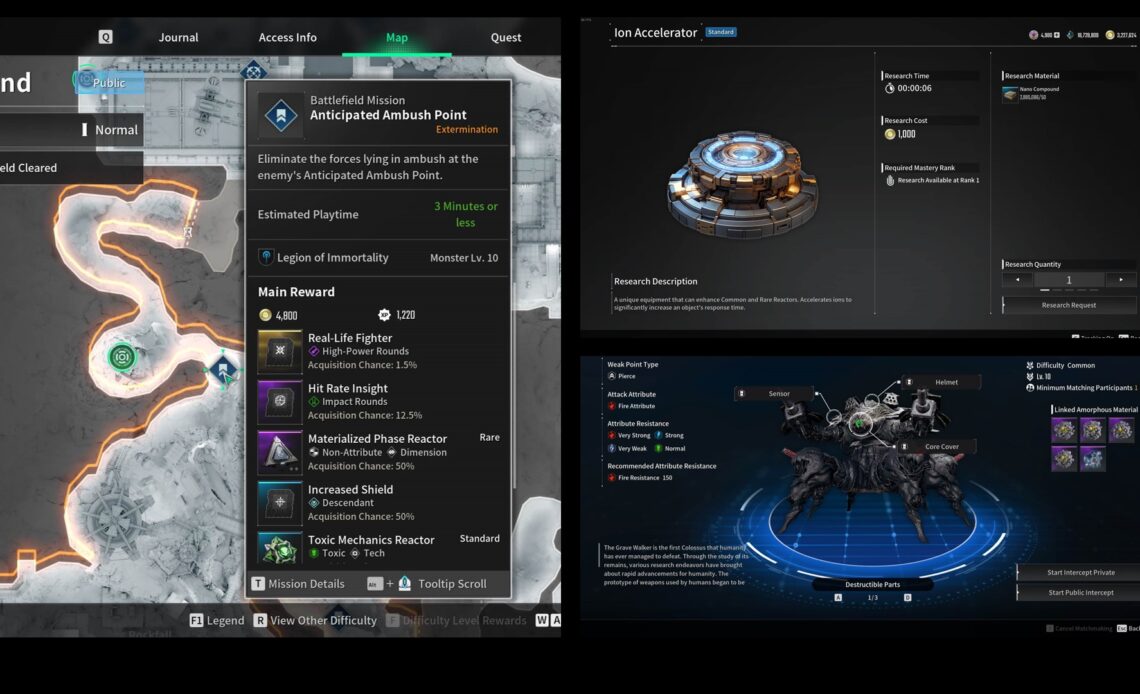Click the Anticipated Ambush Point mission emblem
Screen dimensions: 1140x694
click(x=280, y=114)
